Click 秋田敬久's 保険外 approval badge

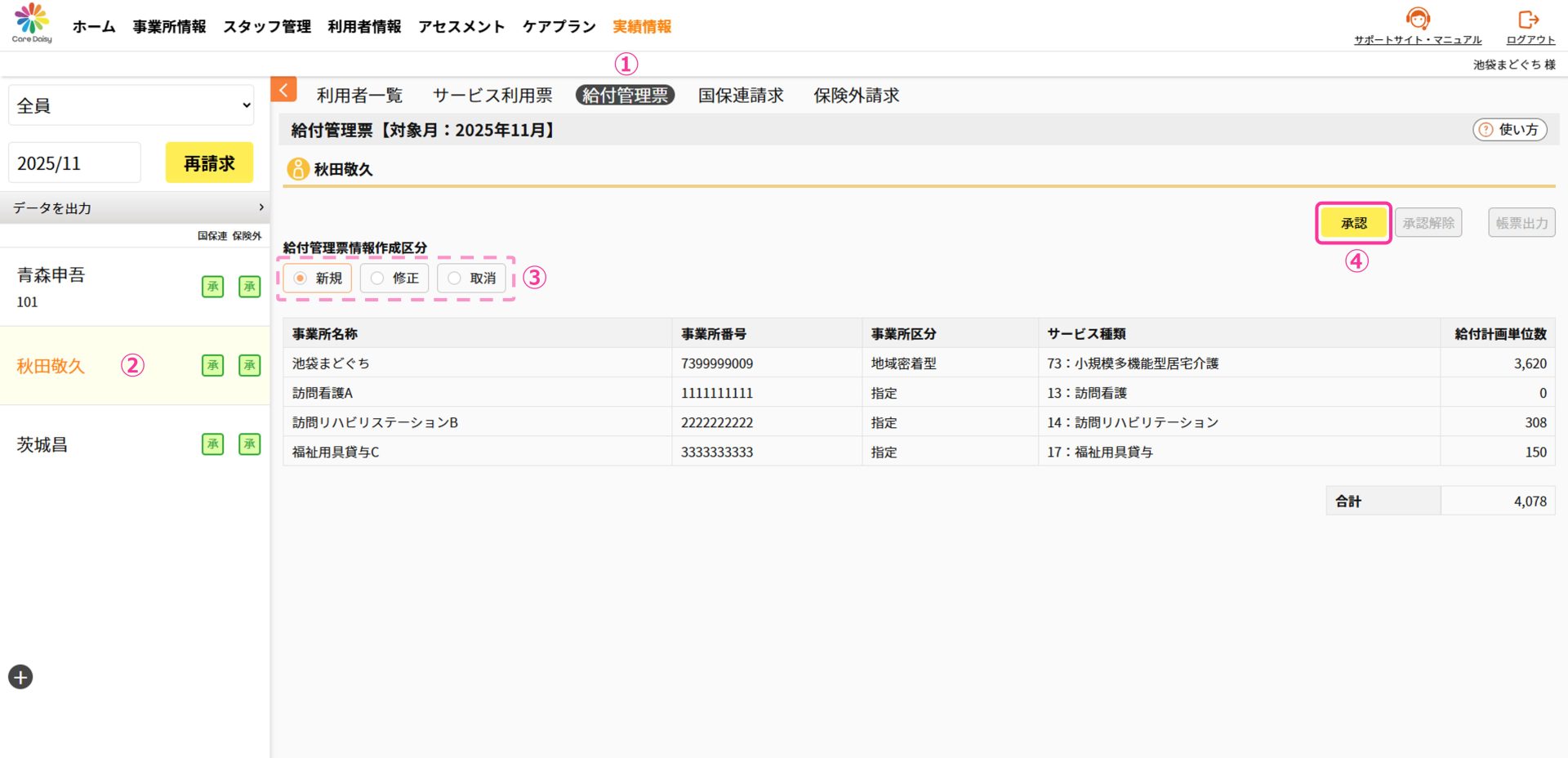point(249,365)
